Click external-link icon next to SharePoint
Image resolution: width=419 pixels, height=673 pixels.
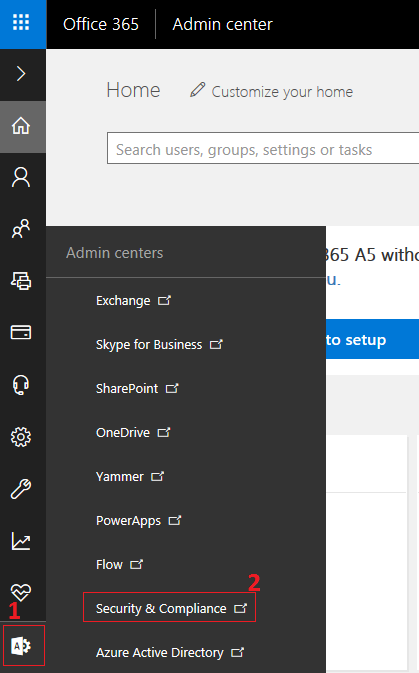(x=172, y=388)
